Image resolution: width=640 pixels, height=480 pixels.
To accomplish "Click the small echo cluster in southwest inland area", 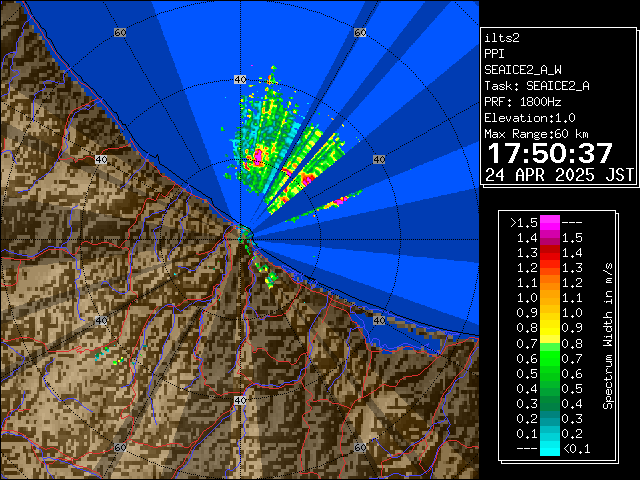I will [x=110, y=356].
